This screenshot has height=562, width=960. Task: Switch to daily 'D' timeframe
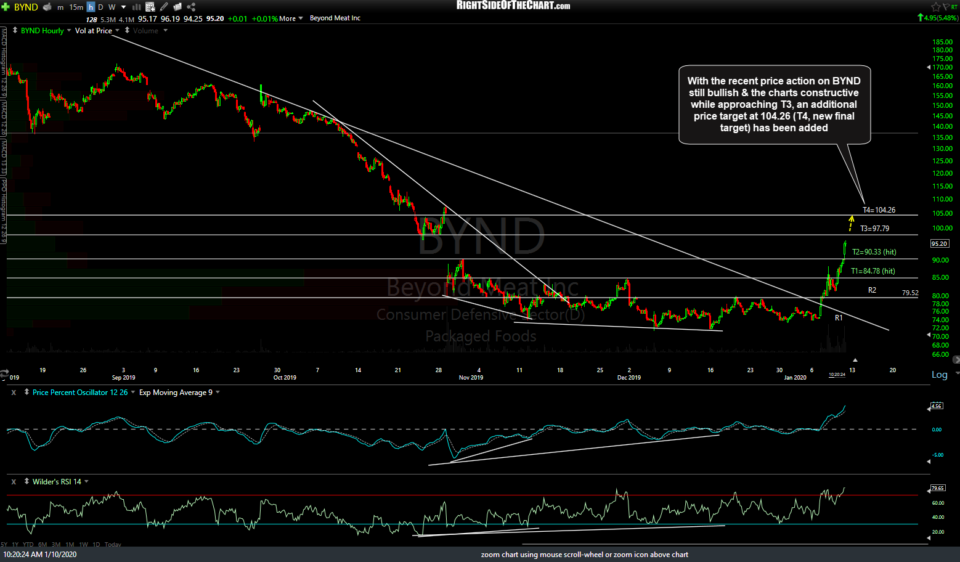pyautogui.click(x=101, y=6)
